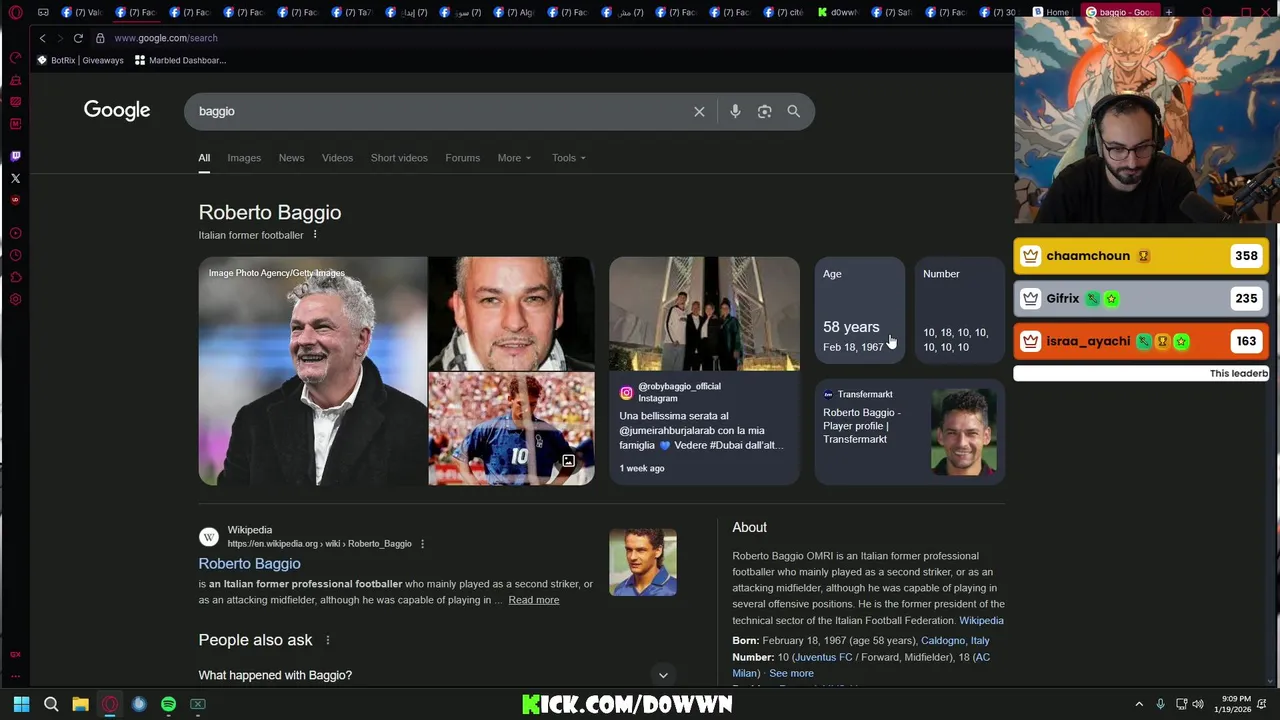This screenshot has height=720, width=1280.
Task: Click the address bar lock icon
Action: click(100, 38)
